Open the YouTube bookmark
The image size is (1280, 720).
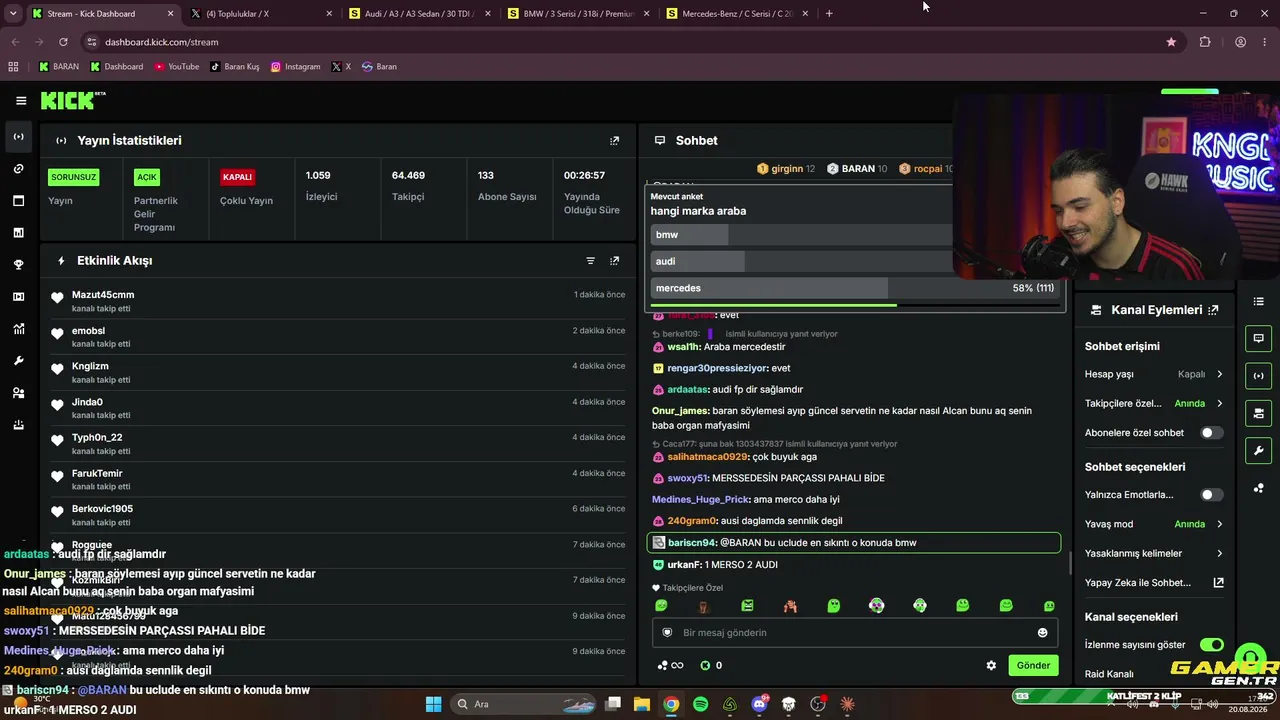point(177,67)
